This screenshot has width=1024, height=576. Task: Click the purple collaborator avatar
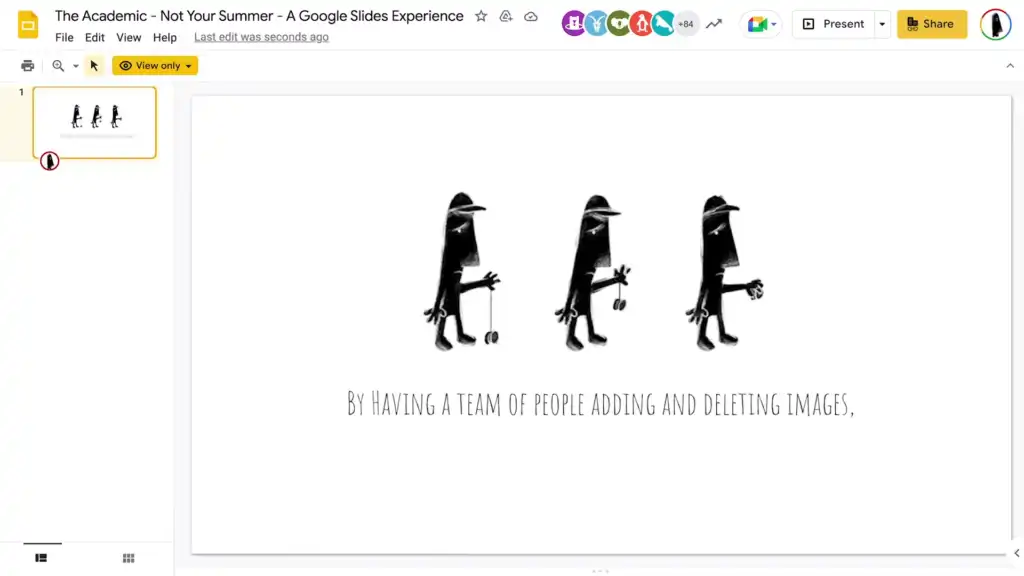(x=573, y=24)
